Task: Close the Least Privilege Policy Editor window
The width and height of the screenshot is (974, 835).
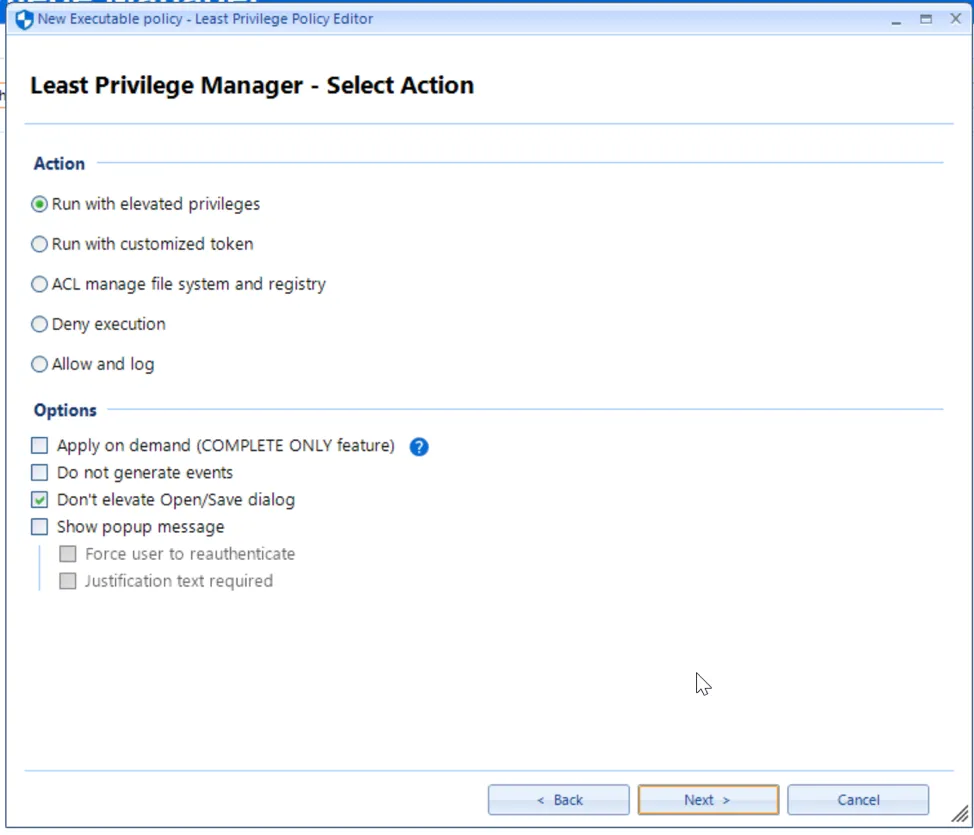Action: (955, 19)
